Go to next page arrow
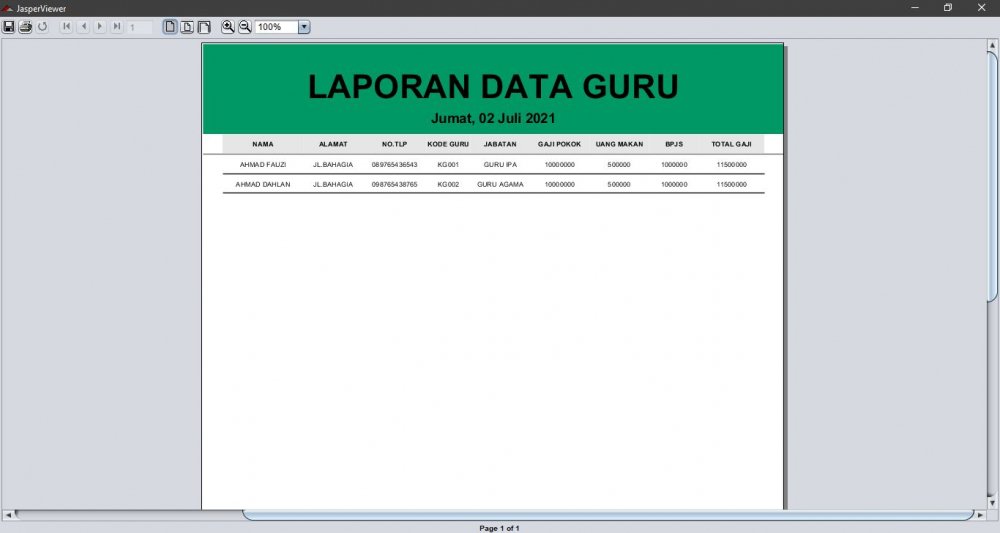 (x=100, y=27)
